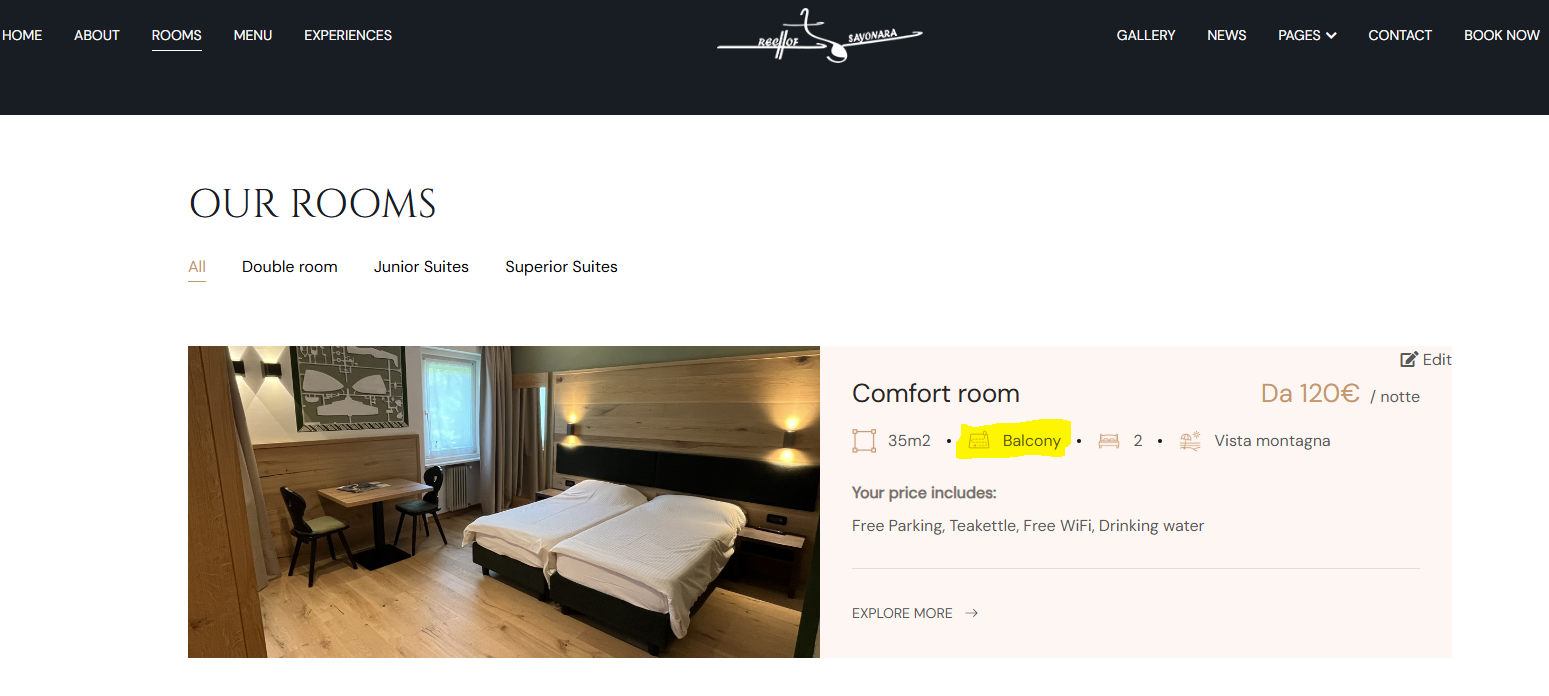The height and width of the screenshot is (696, 1549).
Task: Open the Rooms menu item
Action: click(x=177, y=35)
